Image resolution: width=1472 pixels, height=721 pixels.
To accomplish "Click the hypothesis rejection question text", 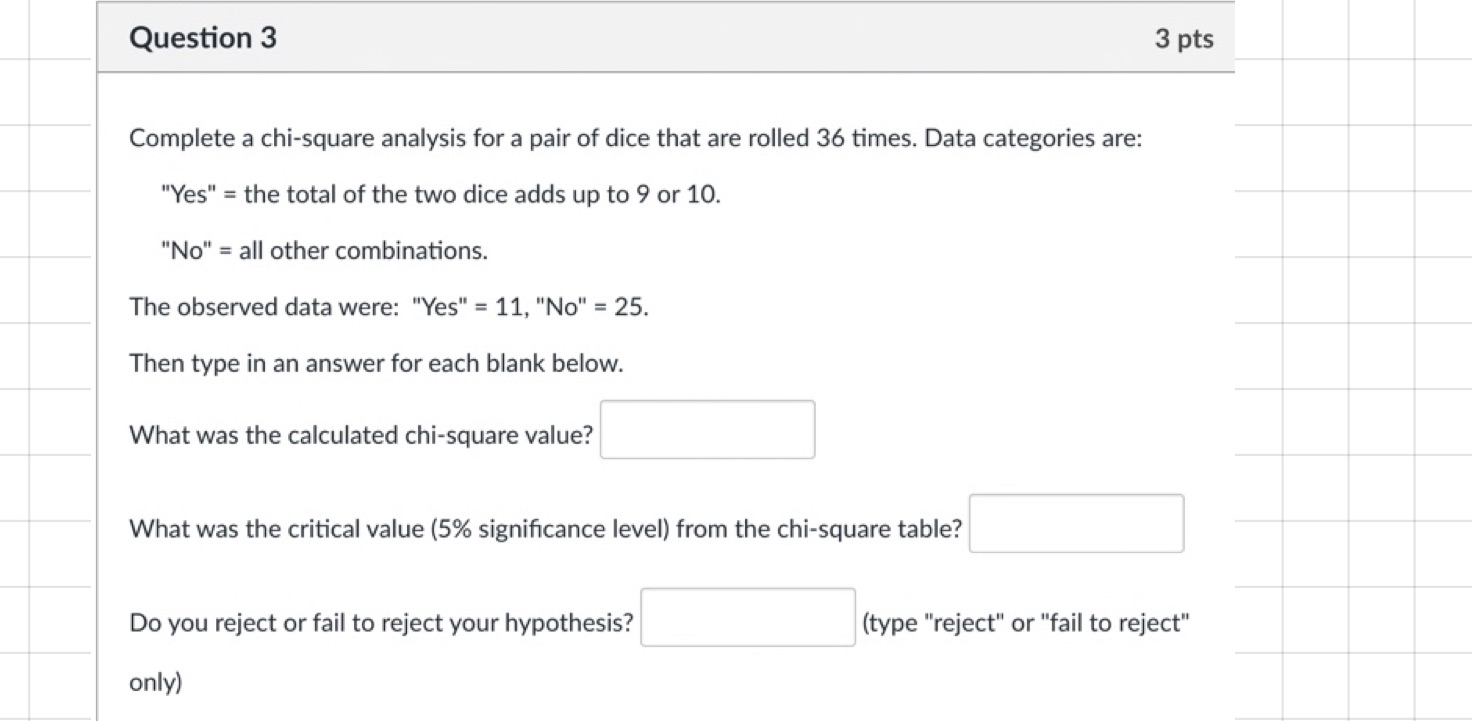I will (x=380, y=622).
